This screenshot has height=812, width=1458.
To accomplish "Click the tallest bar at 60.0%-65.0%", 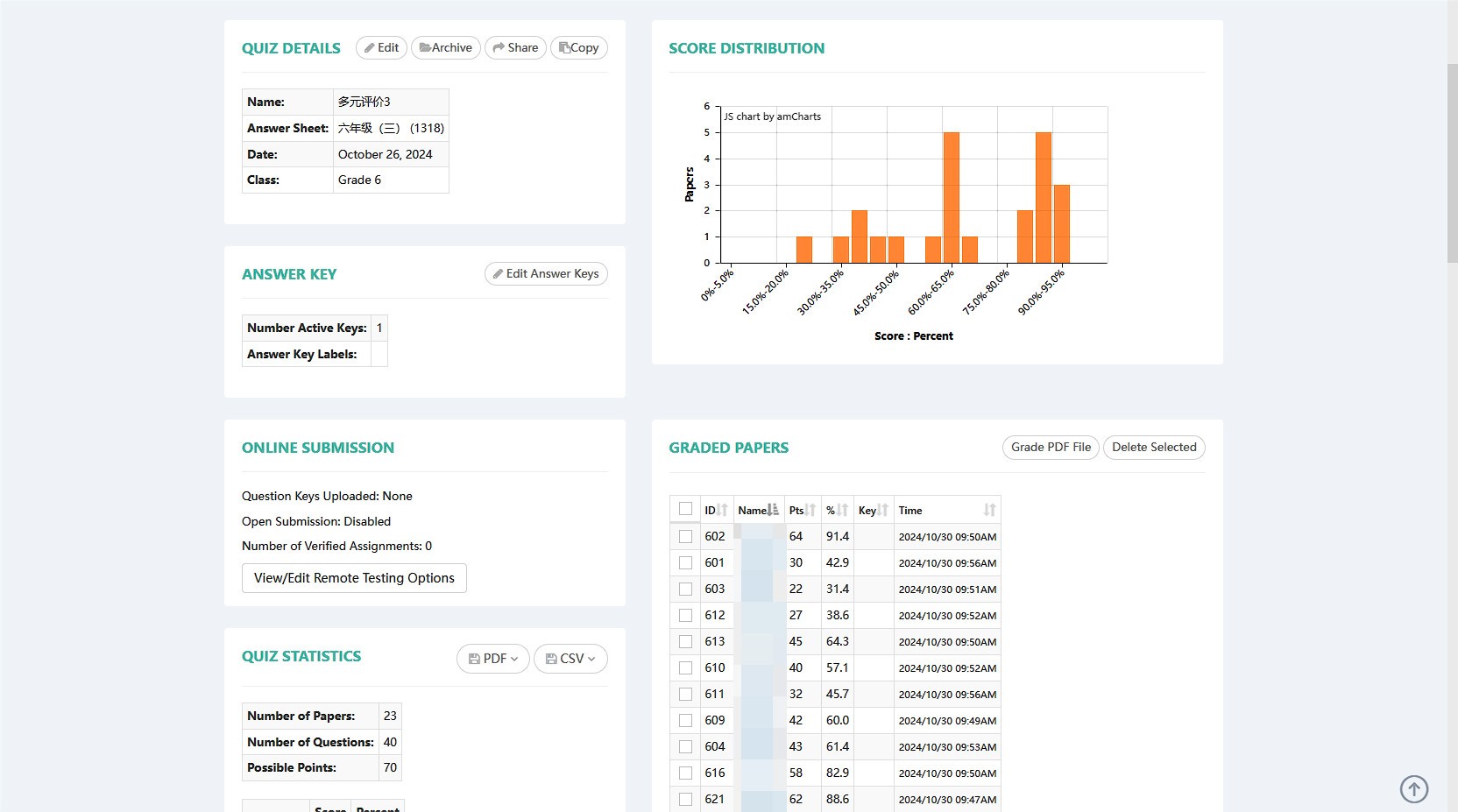I will pyautogui.click(x=951, y=197).
